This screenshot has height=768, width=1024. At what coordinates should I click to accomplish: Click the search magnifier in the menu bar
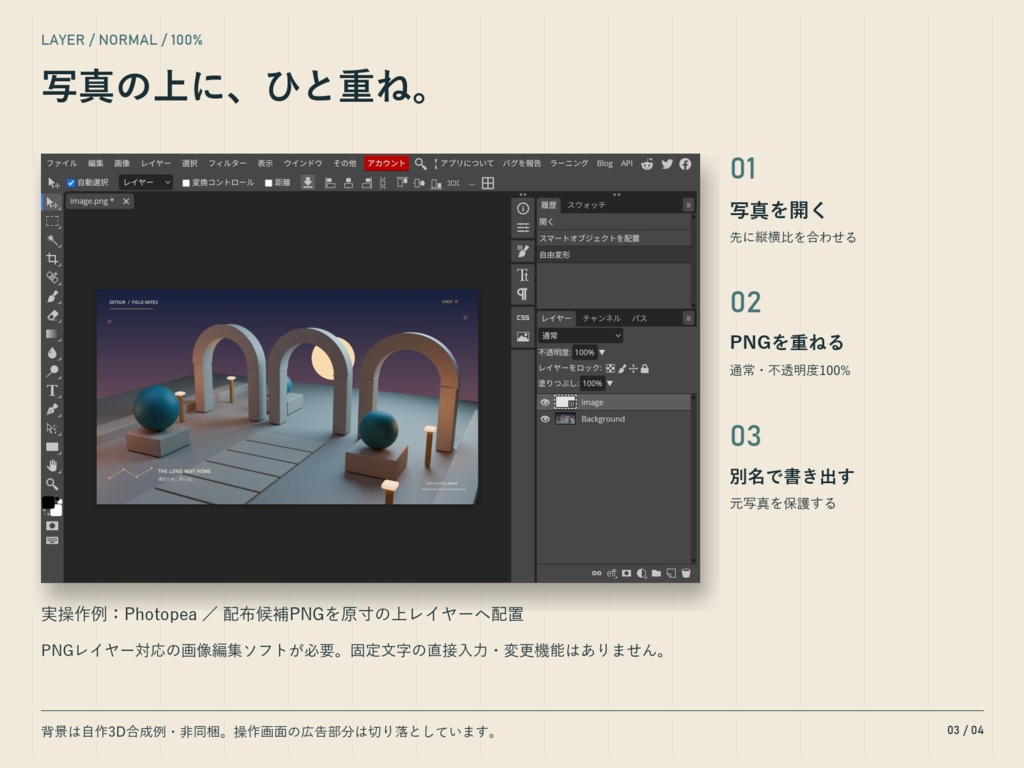[421, 163]
